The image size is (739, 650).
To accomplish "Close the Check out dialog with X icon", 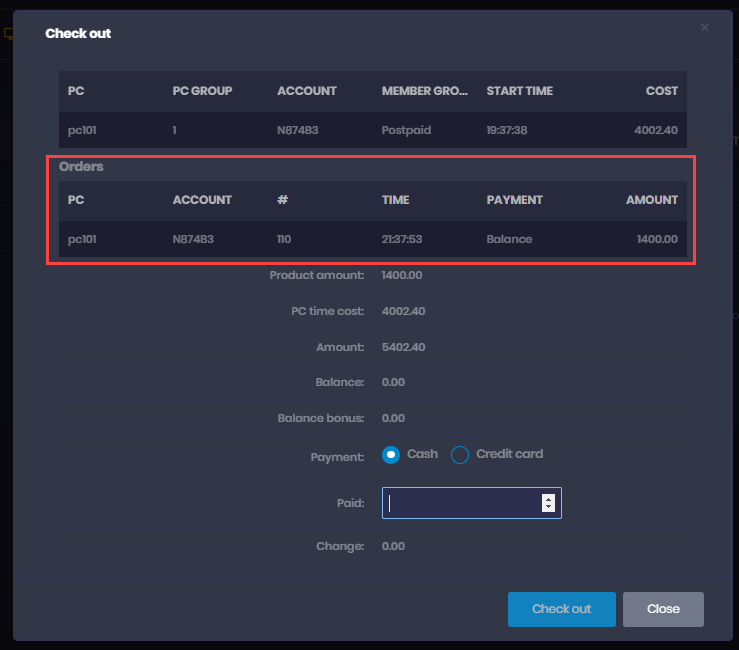I will point(704,28).
